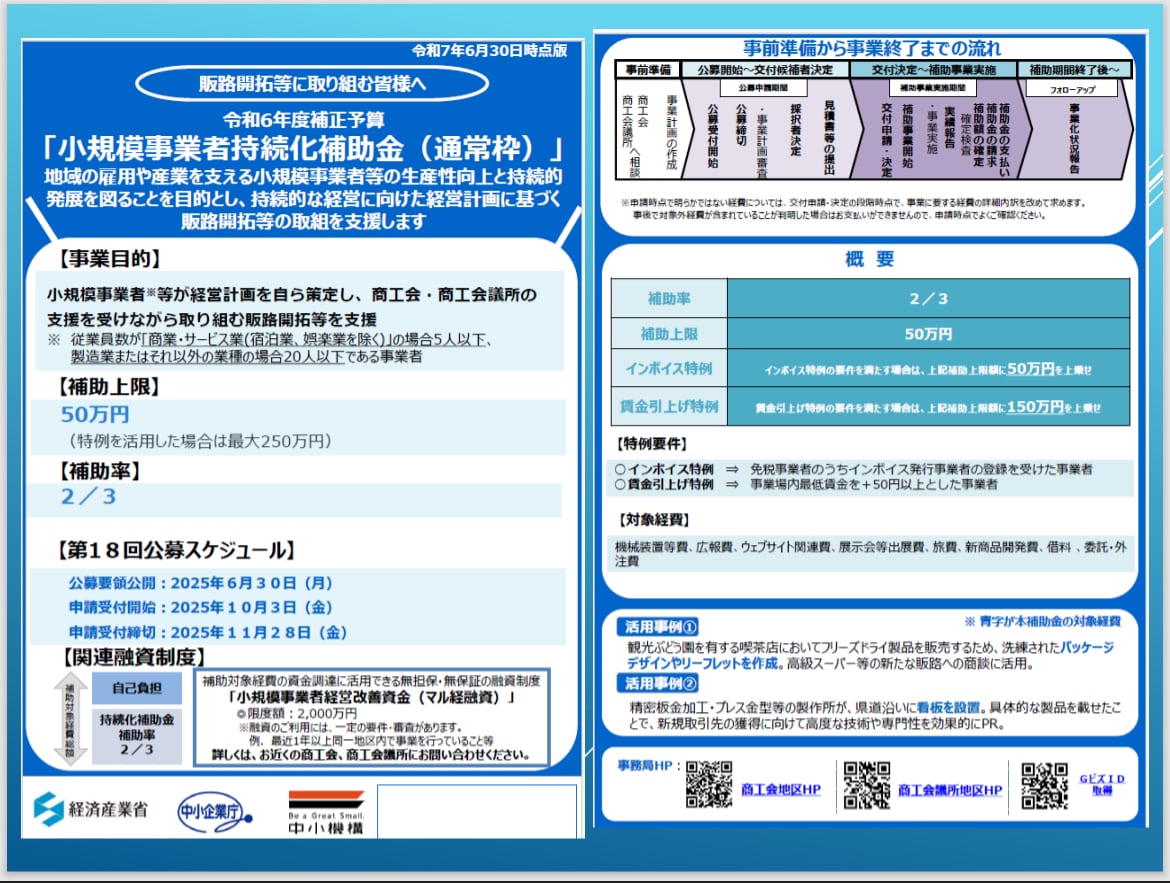Screen dimensions: 1170x883
Task: Click the 【特例要件】 heading
Action: (651, 443)
